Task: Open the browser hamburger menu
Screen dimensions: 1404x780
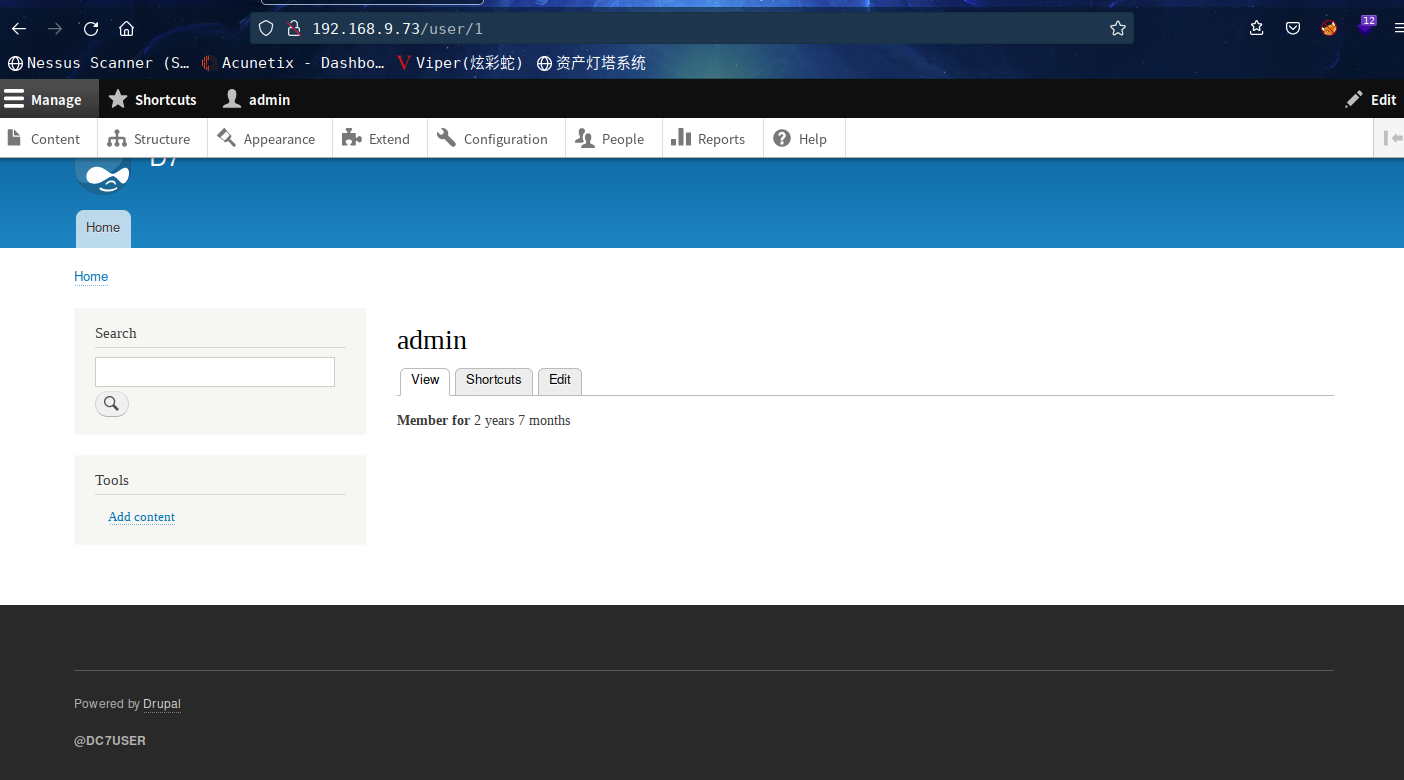Action: coord(1398,29)
